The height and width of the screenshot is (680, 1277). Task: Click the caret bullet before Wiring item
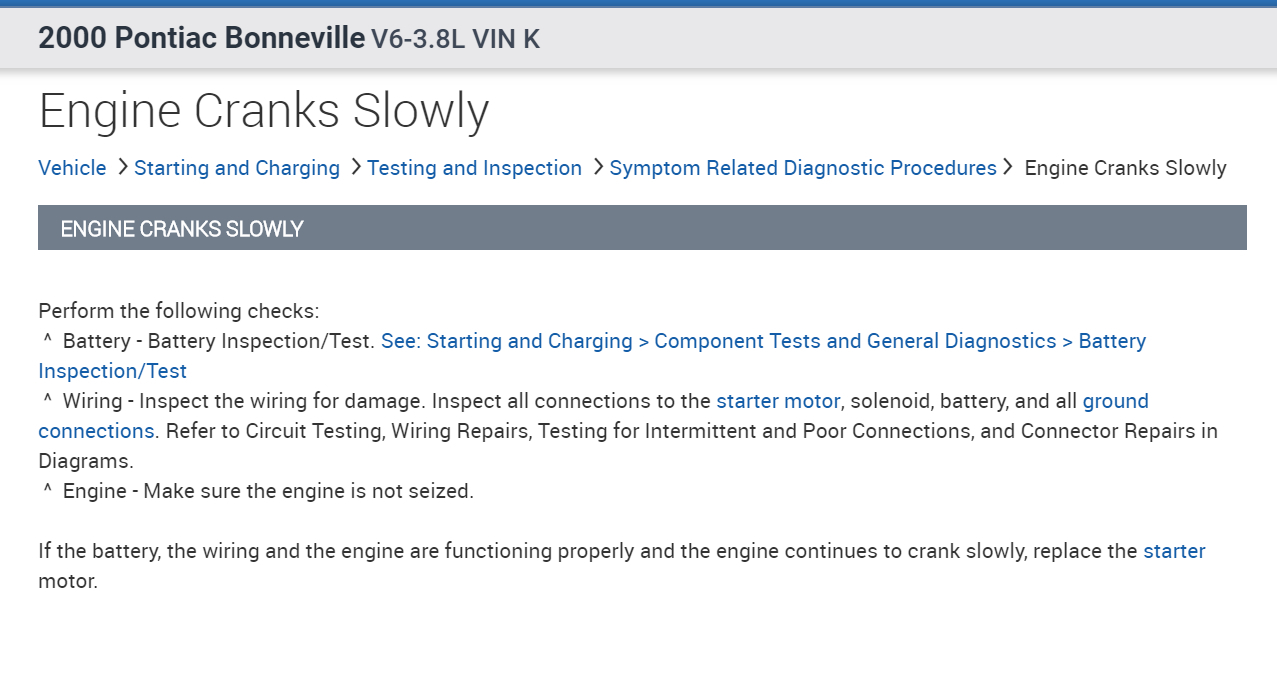47,401
